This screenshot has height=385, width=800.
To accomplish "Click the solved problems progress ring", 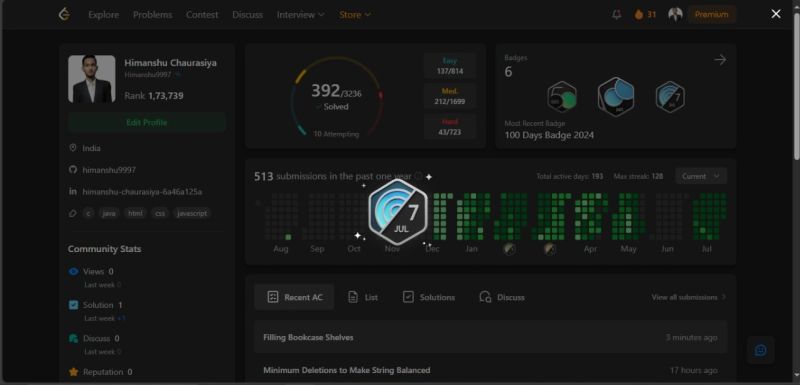I will coord(337,97).
